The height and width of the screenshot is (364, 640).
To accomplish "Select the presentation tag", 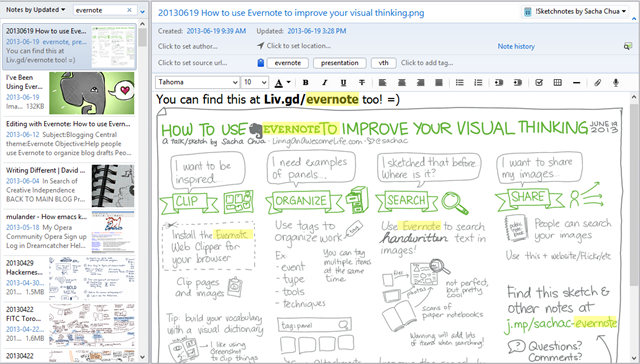I will [x=340, y=63].
